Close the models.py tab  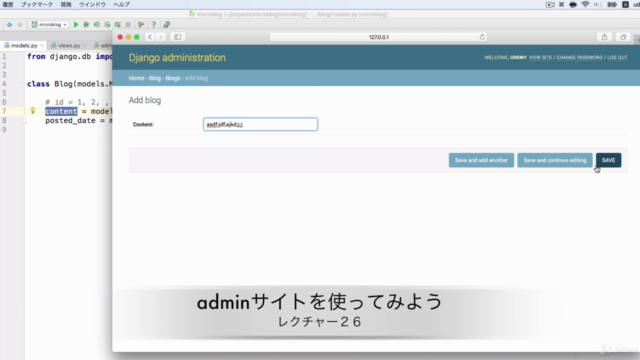[42, 46]
